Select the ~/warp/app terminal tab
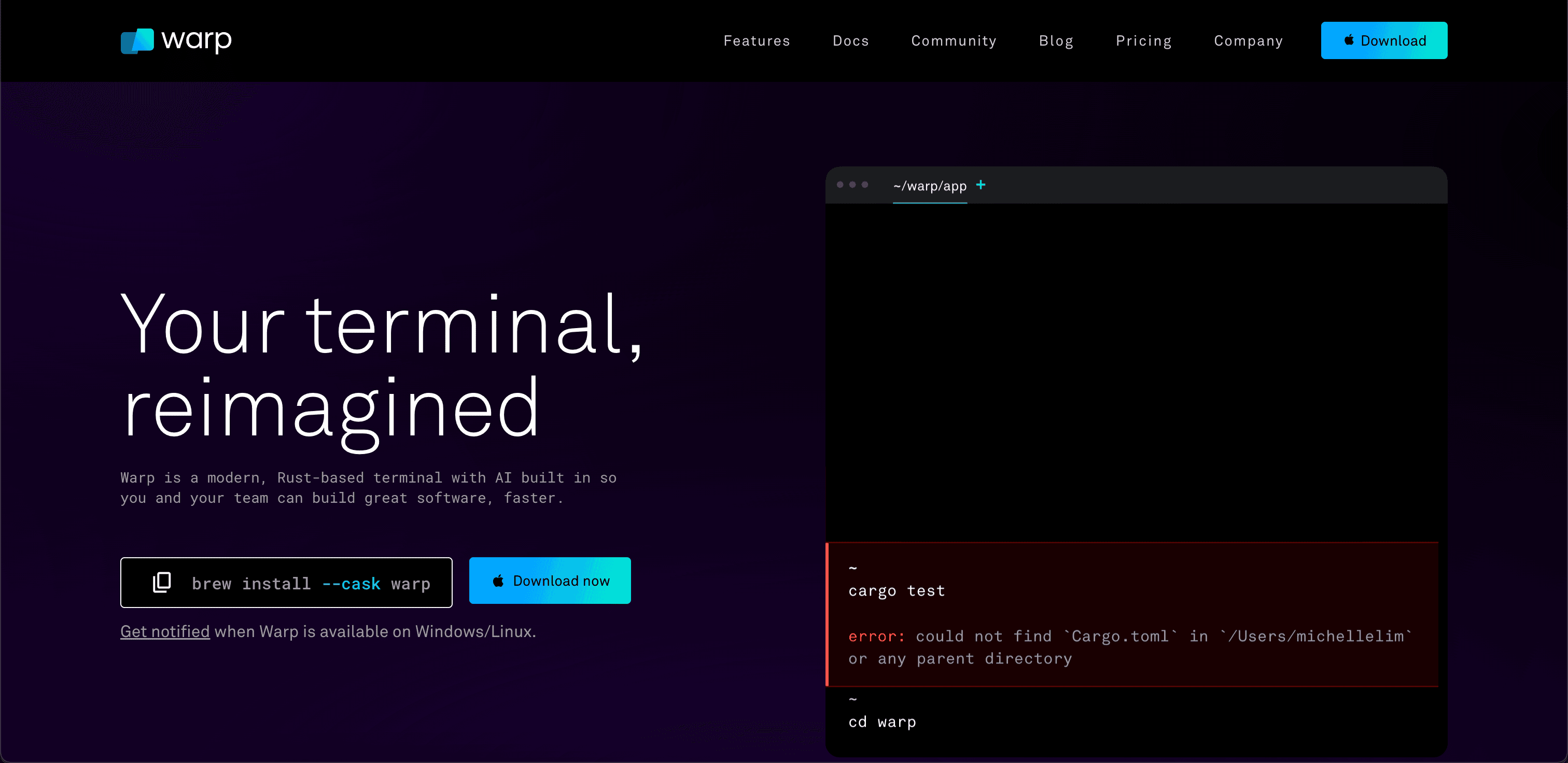This screenshot has height=763, width=1568. 930,186
